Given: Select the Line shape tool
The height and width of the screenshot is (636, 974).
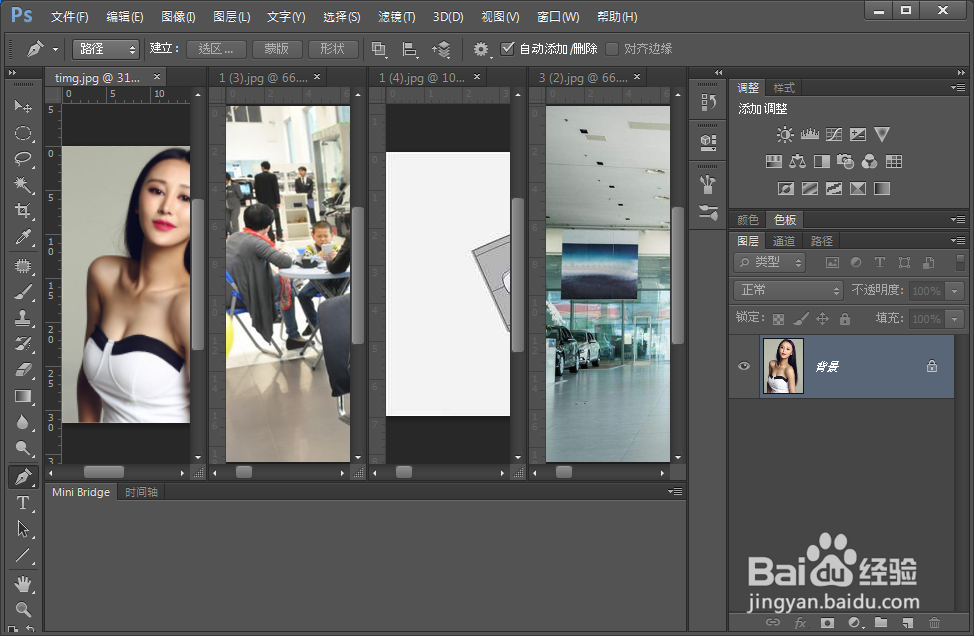Looking at the screenshot, I should click(x=23, y=555).
